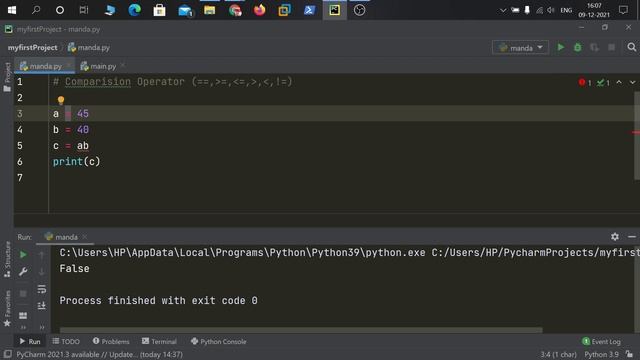
Task: Restore layout icon in the Run panel
Action: [23, 315]
